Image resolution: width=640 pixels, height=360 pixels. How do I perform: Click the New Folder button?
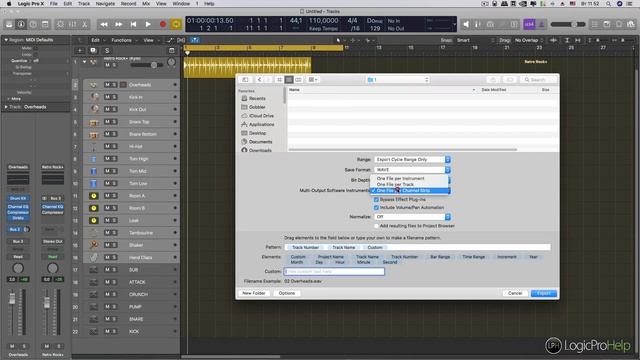pos(254,293)
